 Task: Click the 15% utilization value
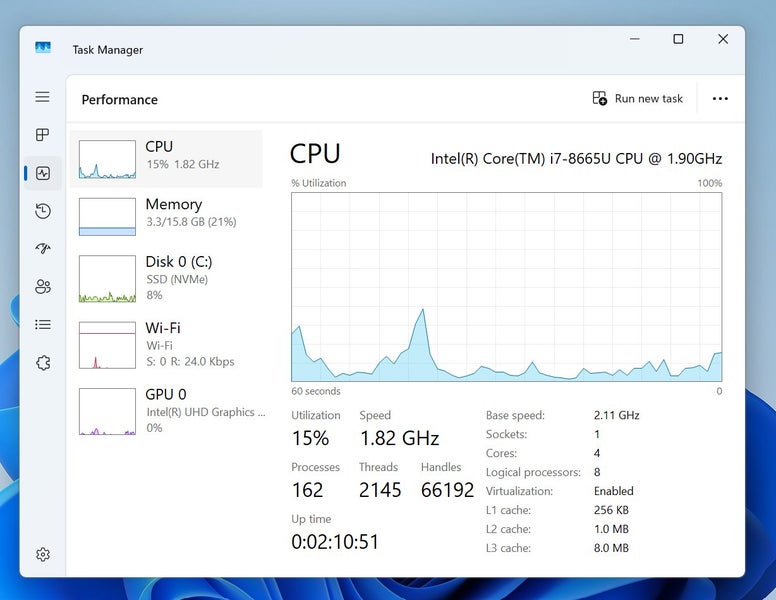[310, 438]
